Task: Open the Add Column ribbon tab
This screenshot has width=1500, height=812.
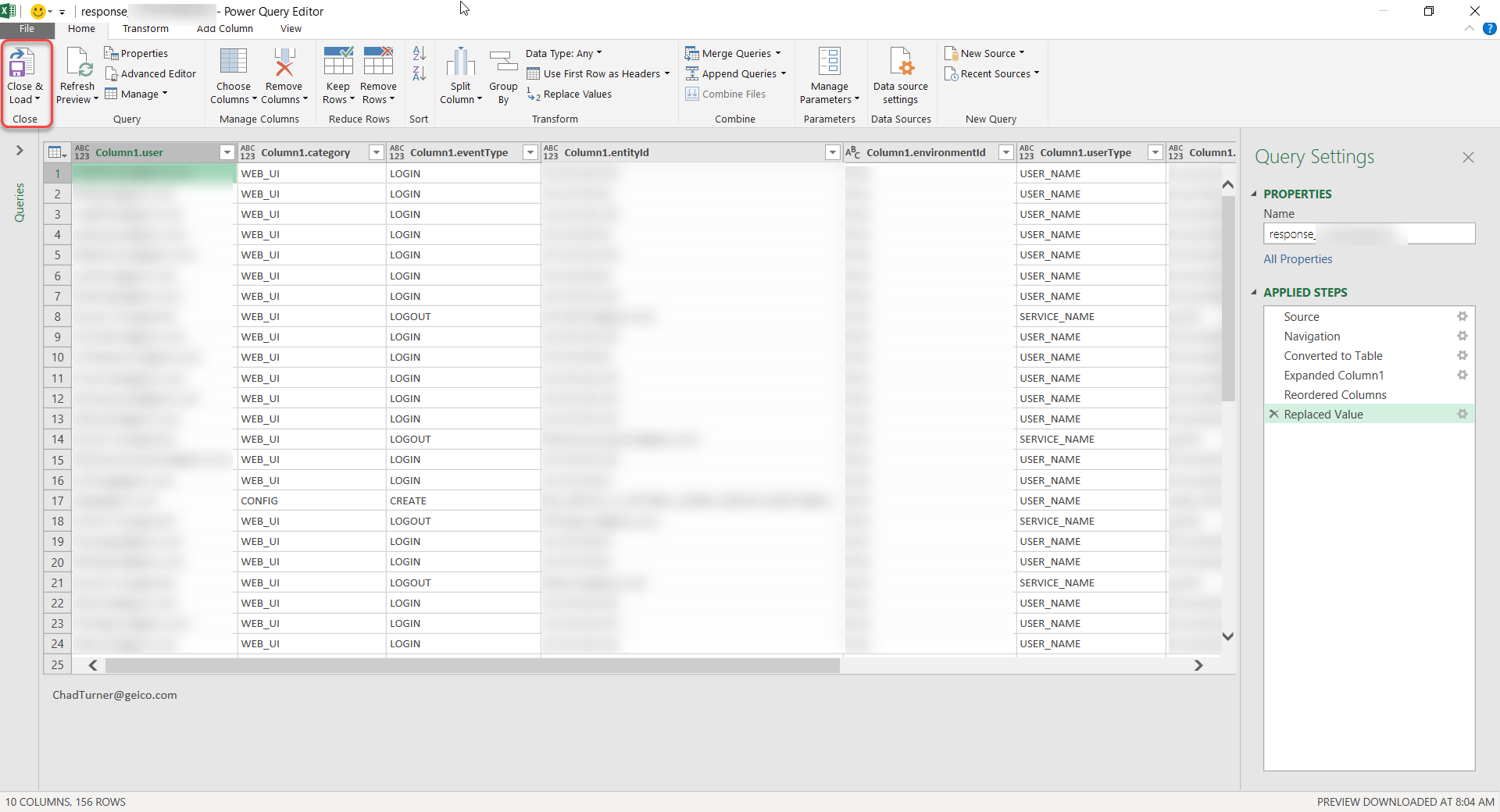Action: [x=224, y=28]
